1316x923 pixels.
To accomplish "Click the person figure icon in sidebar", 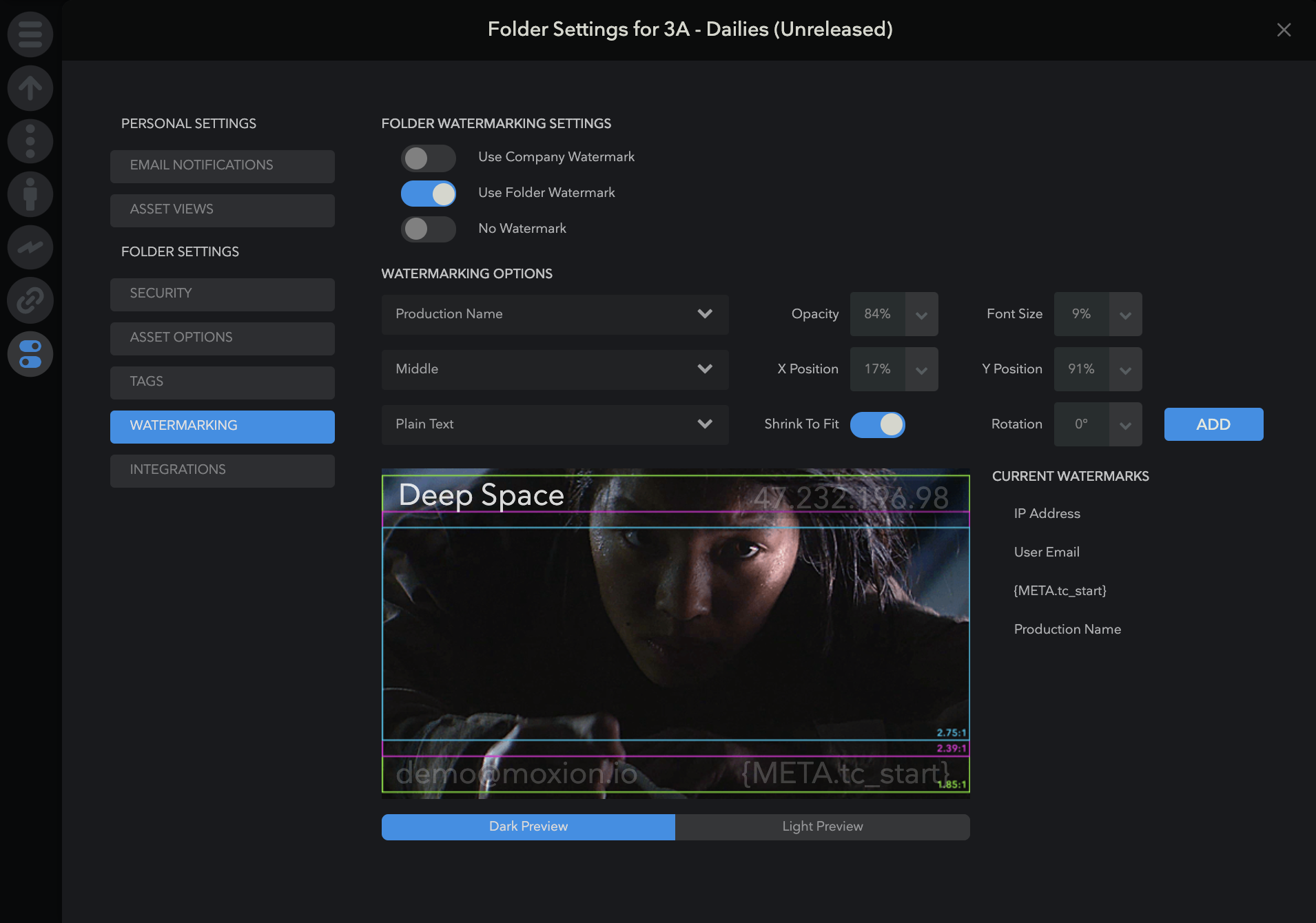I will (x=30, y=194).
